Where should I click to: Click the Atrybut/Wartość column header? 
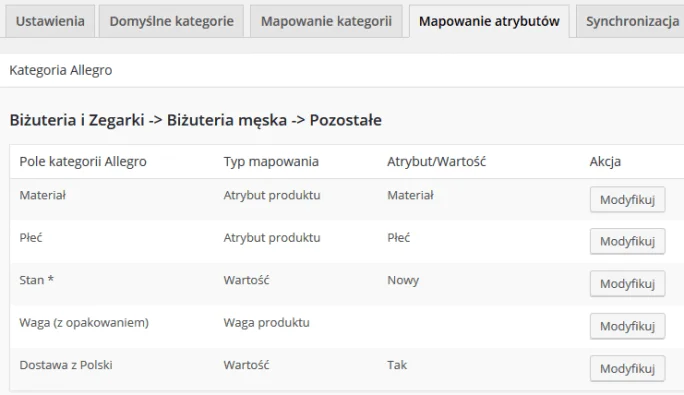coord(436,161)
